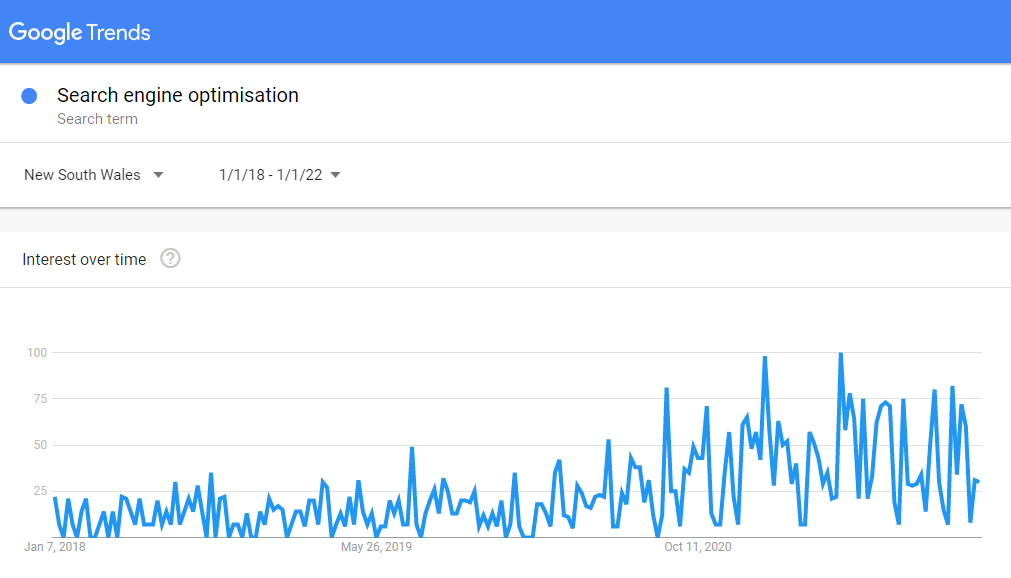The width and height of the screenshot is (1011, 578).
Task: Click the 75 y-axis label
Action: click(x=40, y=399)
